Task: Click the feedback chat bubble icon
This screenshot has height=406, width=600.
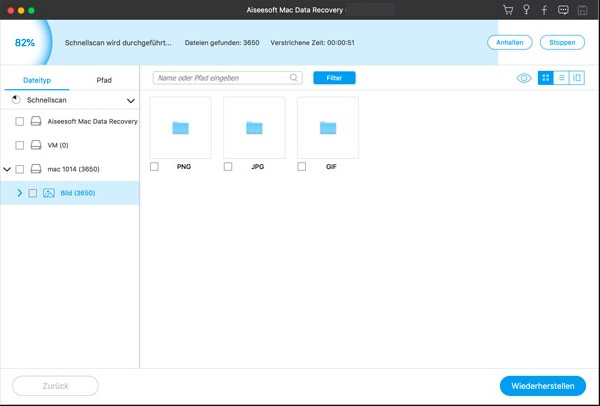Action: (x=563, y=10)
